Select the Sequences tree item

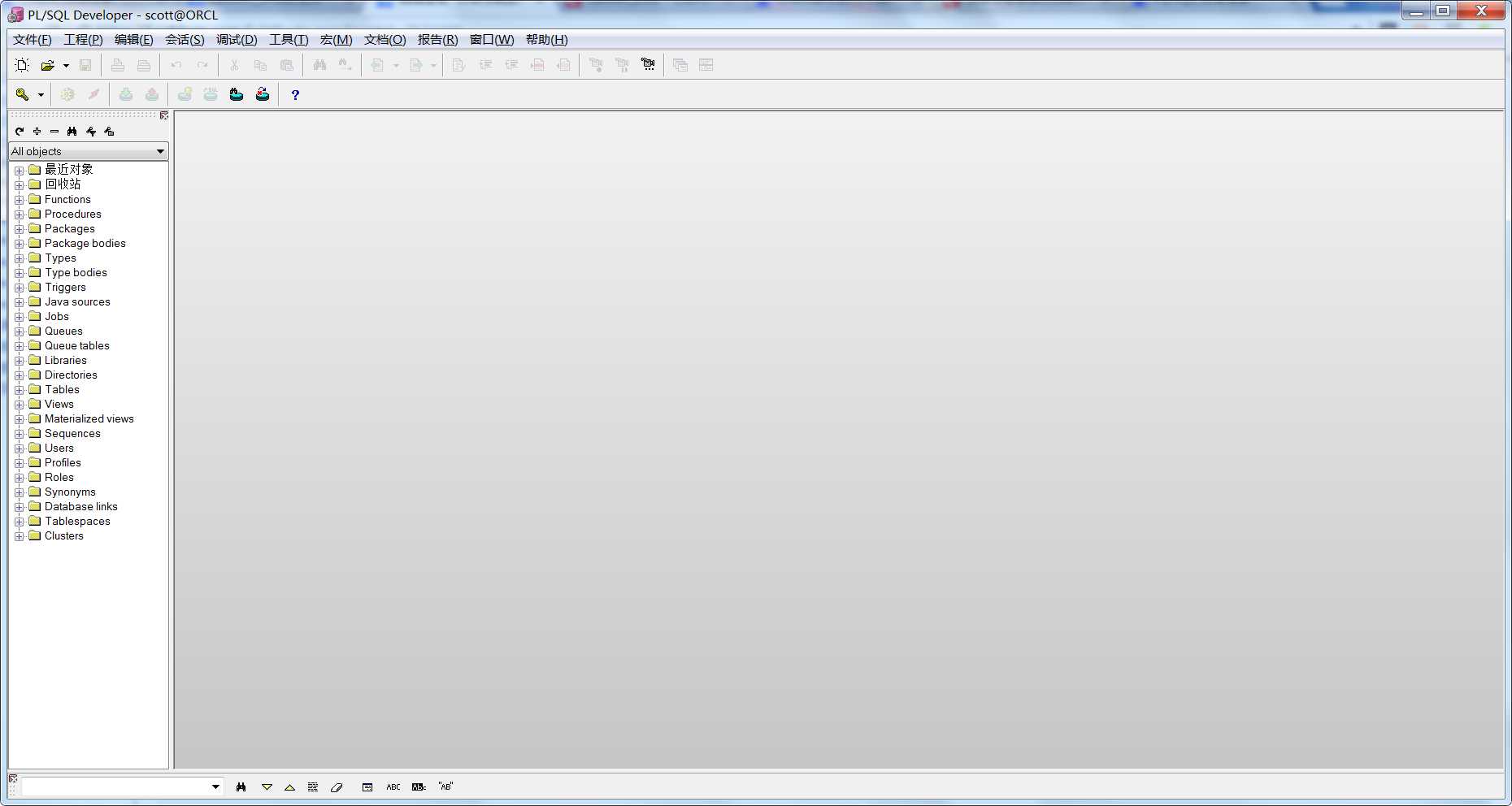(x=72, y=433)
